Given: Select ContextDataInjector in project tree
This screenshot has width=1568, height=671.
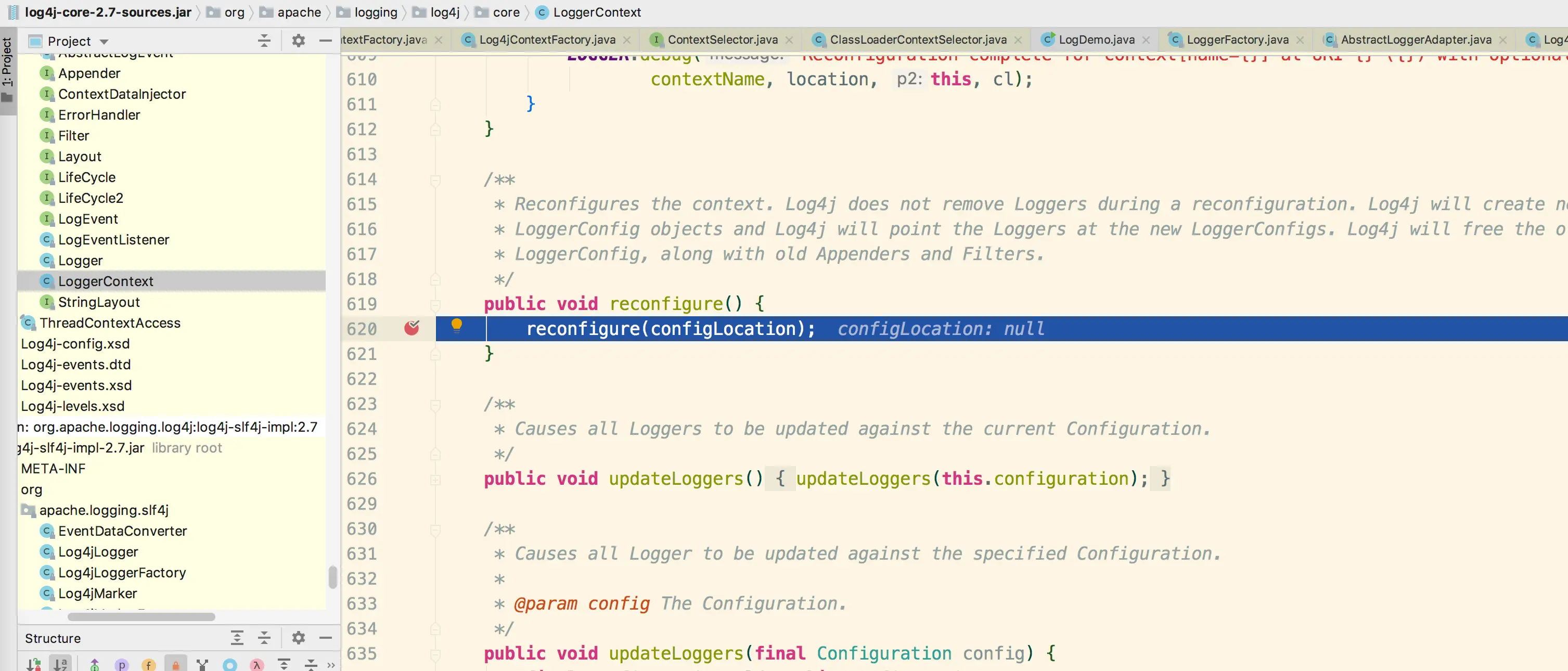Looking at the screenshot, I should click(122, 94).
